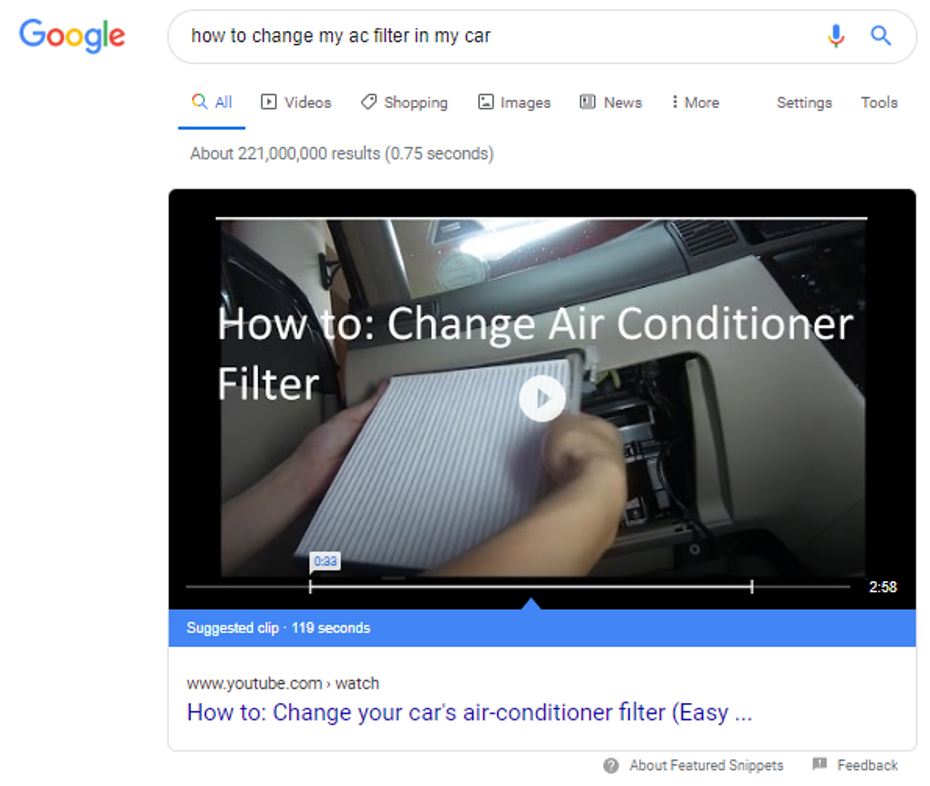930x786 pixels.
Task: Click the News tab newspaper icon
Action: 587,102
